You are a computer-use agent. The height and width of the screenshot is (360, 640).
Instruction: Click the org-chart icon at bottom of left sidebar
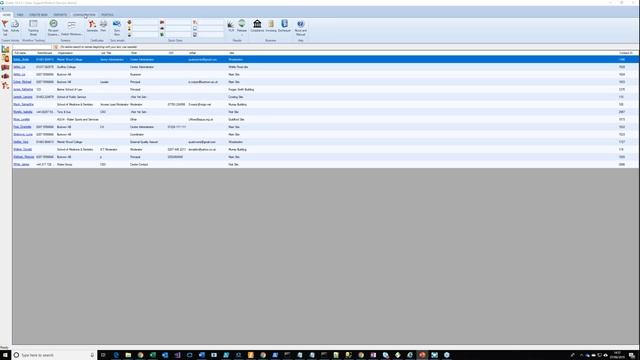[x=5, y=85]
